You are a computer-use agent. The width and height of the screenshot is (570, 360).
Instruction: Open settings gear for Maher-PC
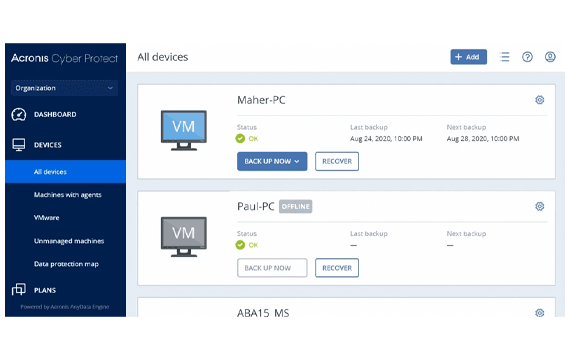click(539, 100)
